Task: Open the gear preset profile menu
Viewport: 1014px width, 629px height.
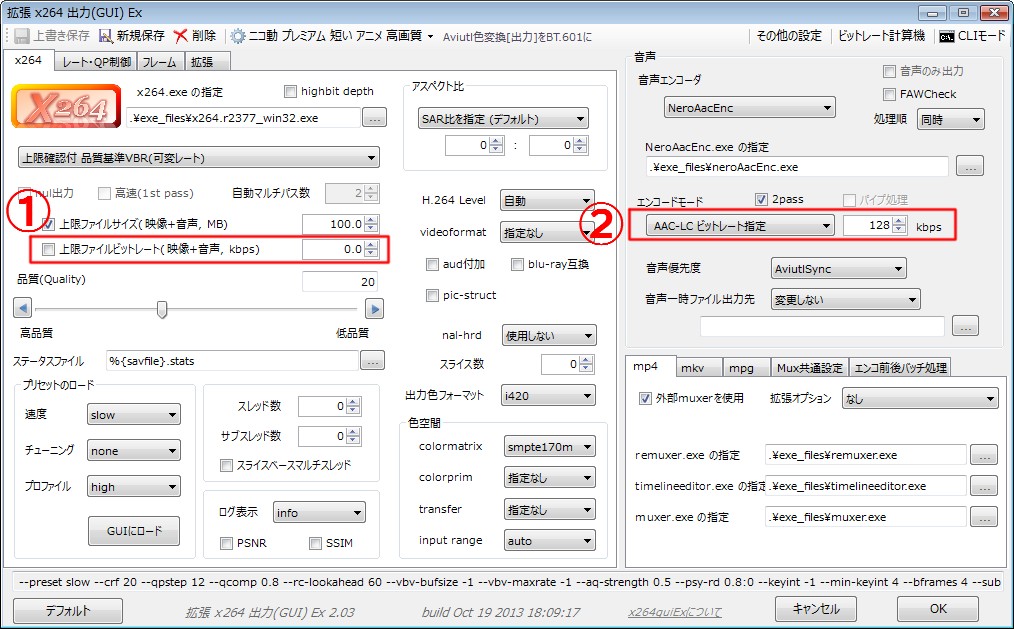Action: (238, 36)
